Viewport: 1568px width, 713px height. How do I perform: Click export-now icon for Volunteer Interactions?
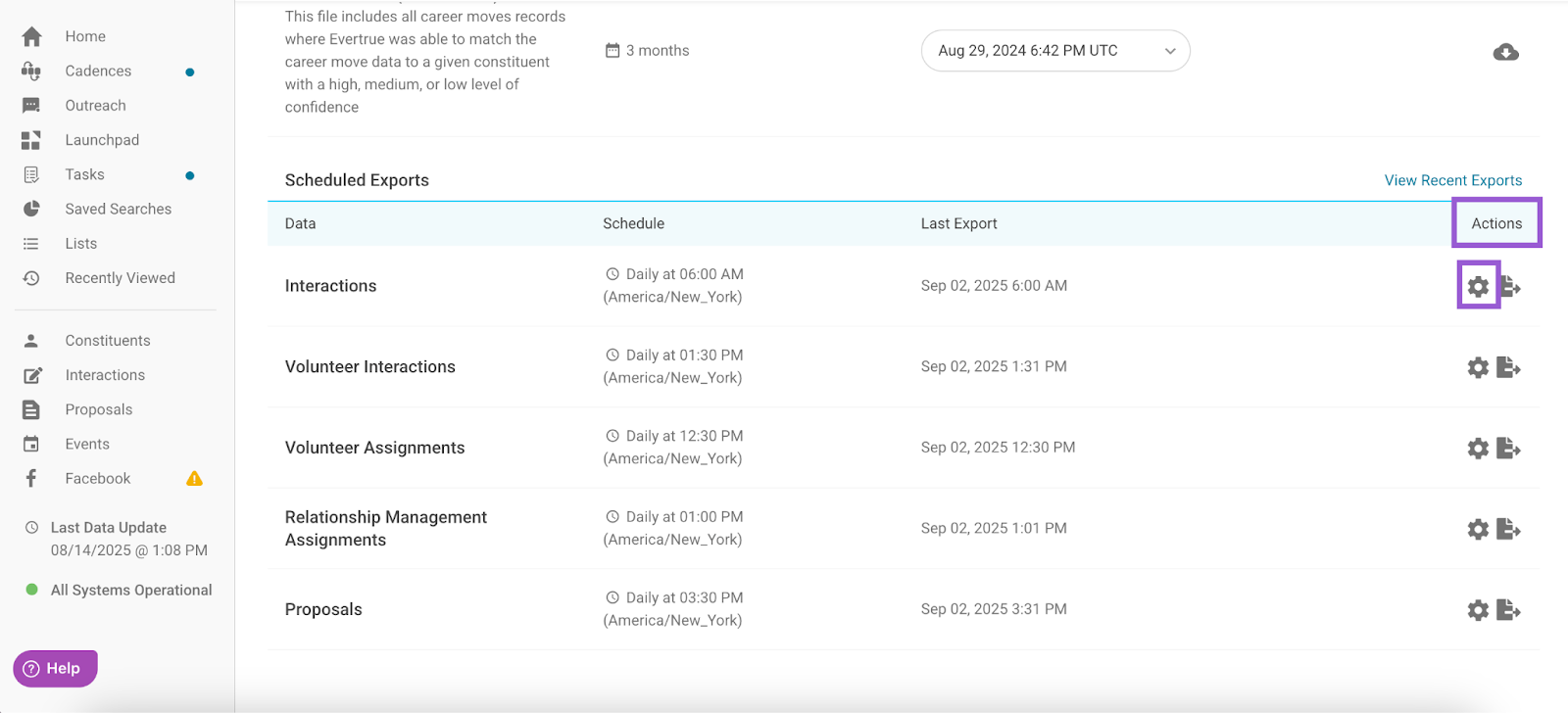[x=1508, y=367]
